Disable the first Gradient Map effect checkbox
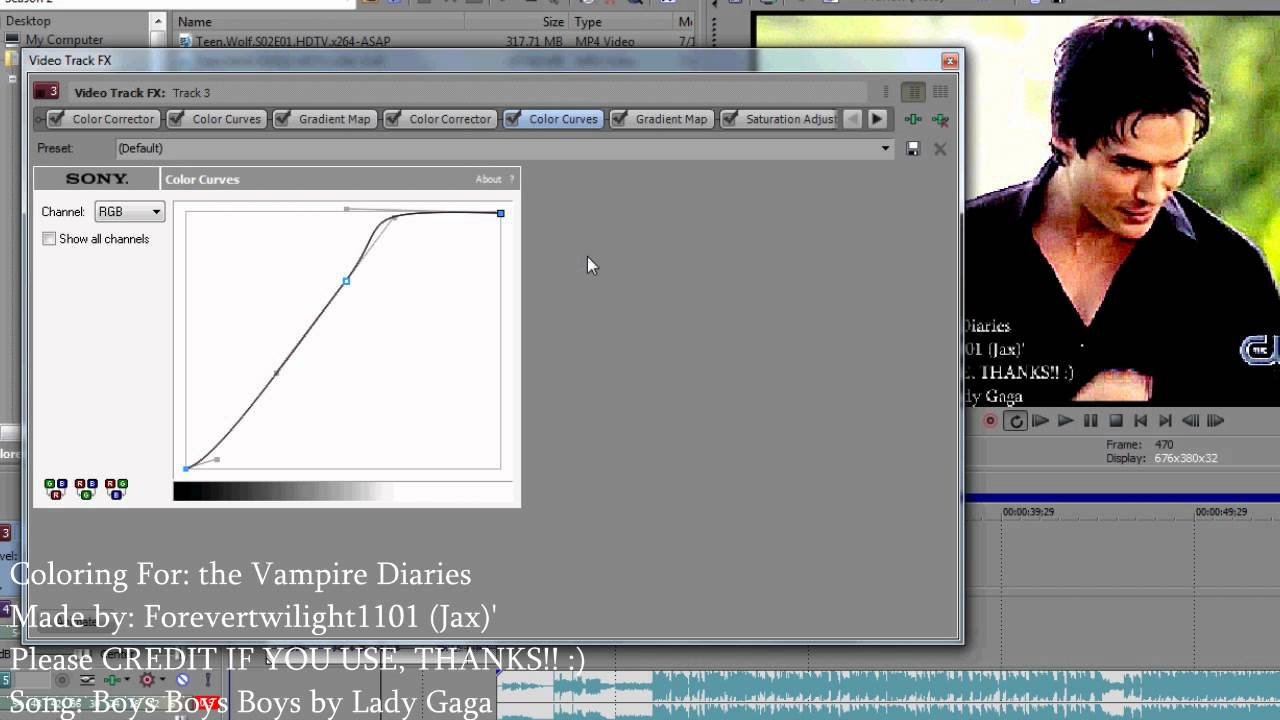The height and width of the screenshot is (720, 1280). click(x=283, y=119)
